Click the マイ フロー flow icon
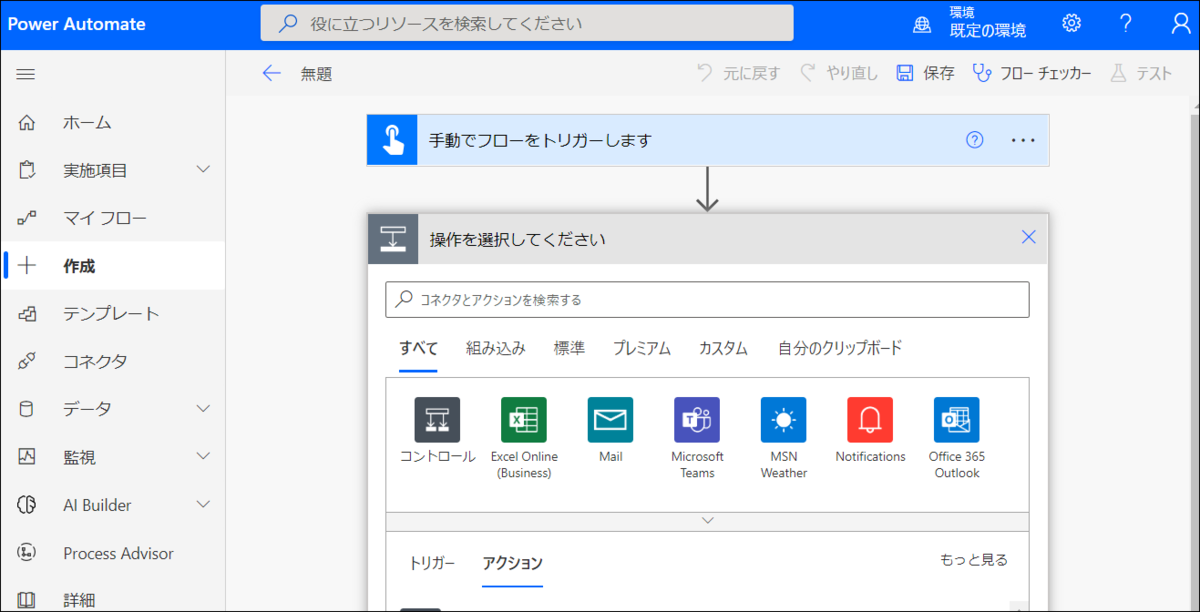Screen dimensions: 1200x612 pyautogui.click(x=27, y=218)
